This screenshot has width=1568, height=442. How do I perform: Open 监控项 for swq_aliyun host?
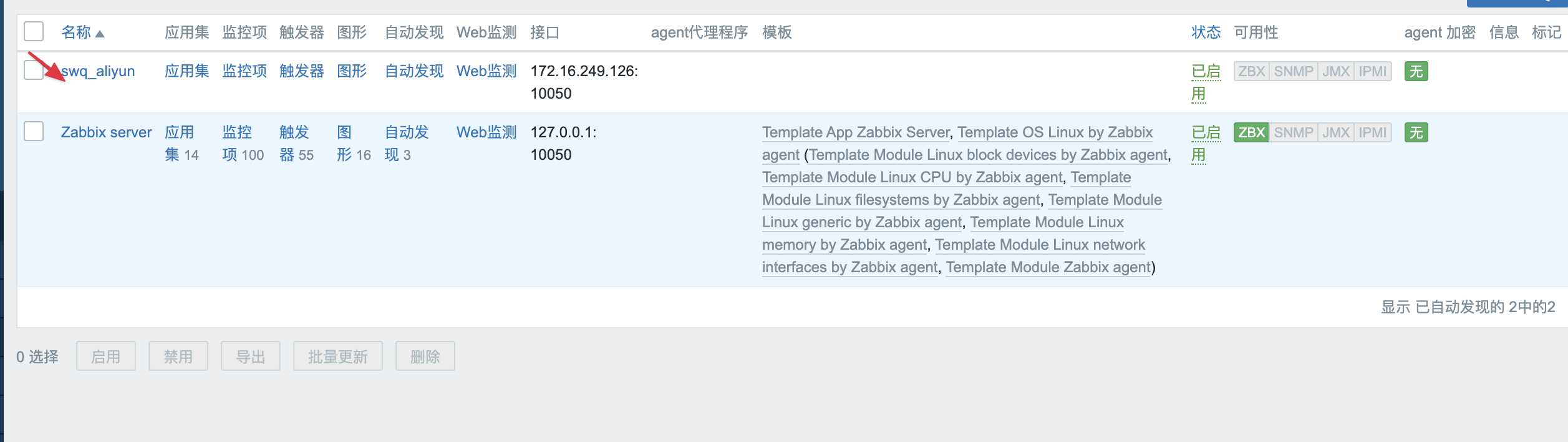pyautogui.click(x=244, y=71)
